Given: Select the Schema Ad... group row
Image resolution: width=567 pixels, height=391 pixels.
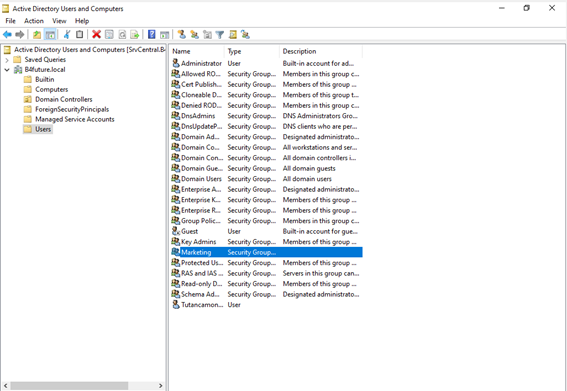Looking at the screenshot, I should (x=267, y=294).
